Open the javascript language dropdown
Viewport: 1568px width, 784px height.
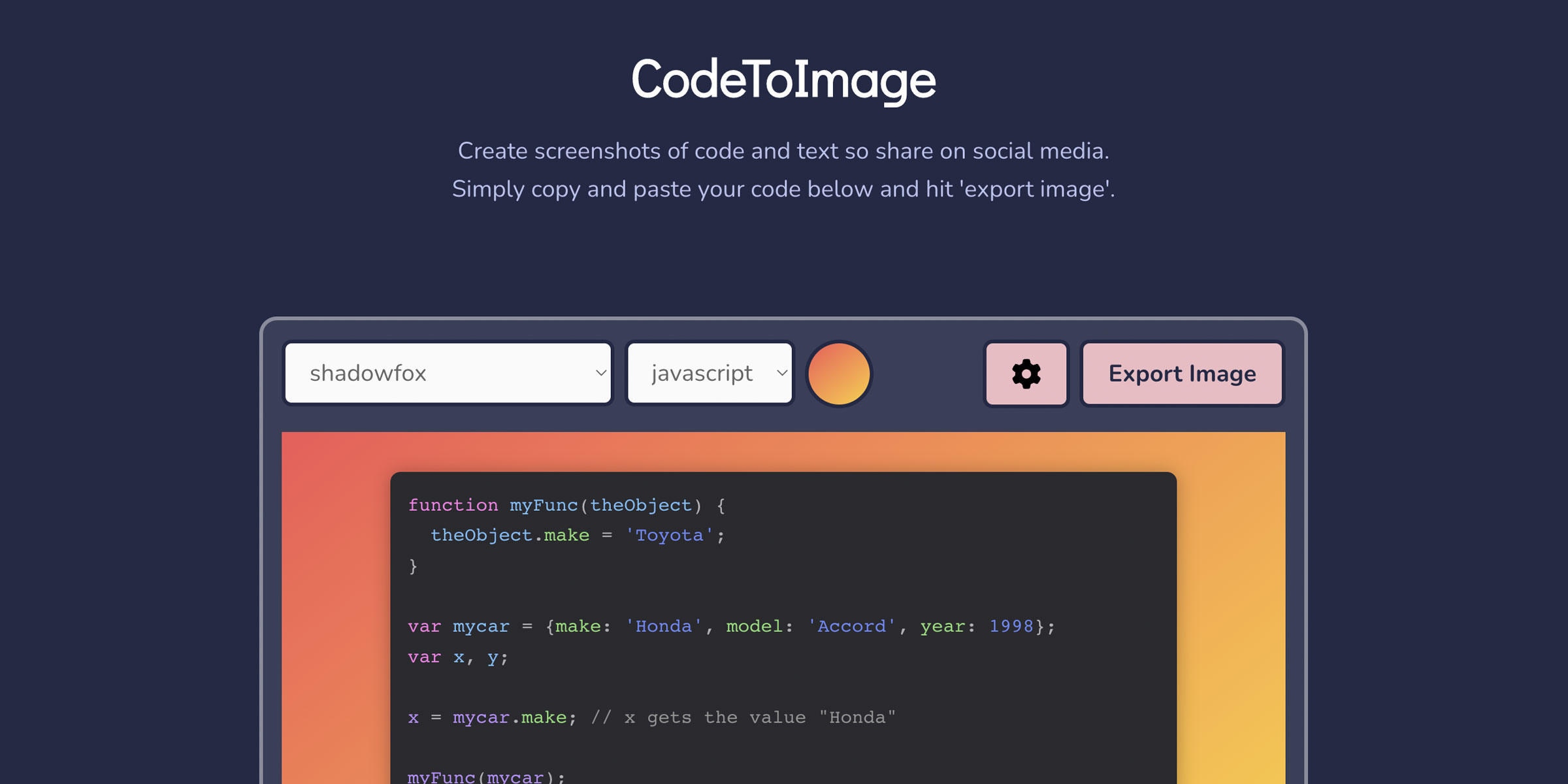(709, 373)
